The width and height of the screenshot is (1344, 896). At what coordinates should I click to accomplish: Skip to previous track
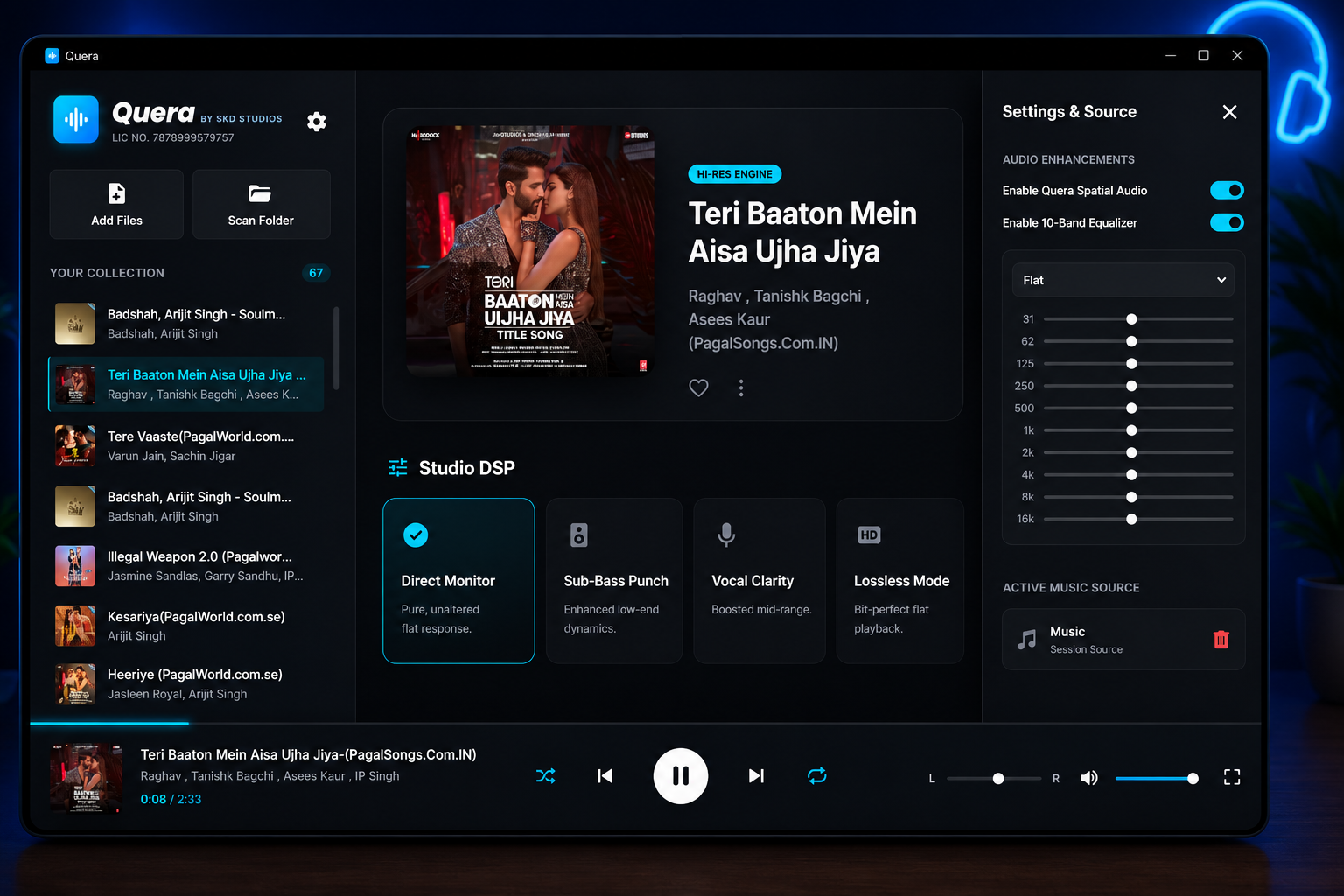[605, 776]
